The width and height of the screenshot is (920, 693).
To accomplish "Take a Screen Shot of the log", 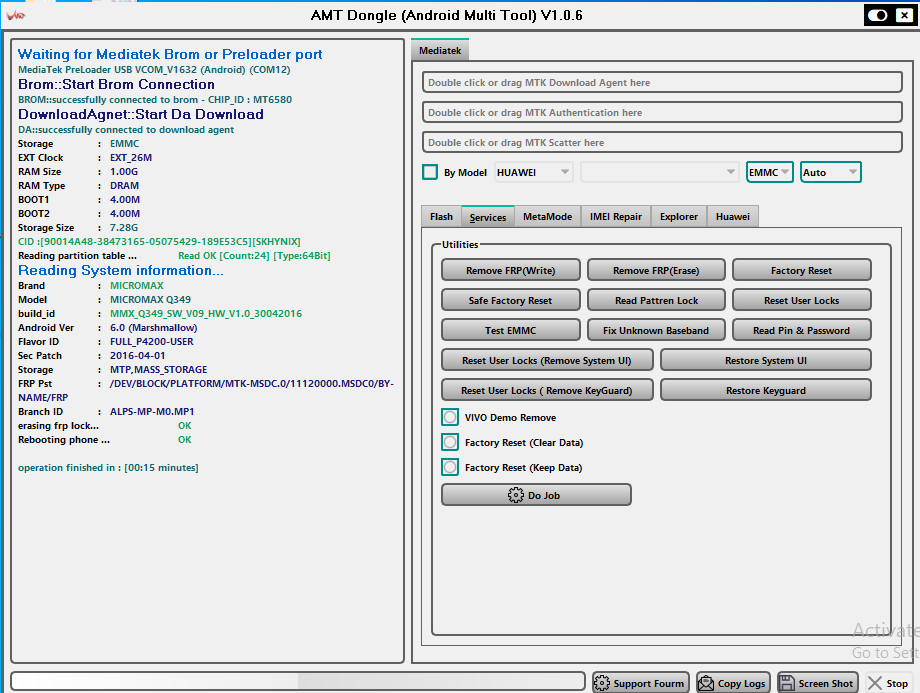I will click(817, 683).
